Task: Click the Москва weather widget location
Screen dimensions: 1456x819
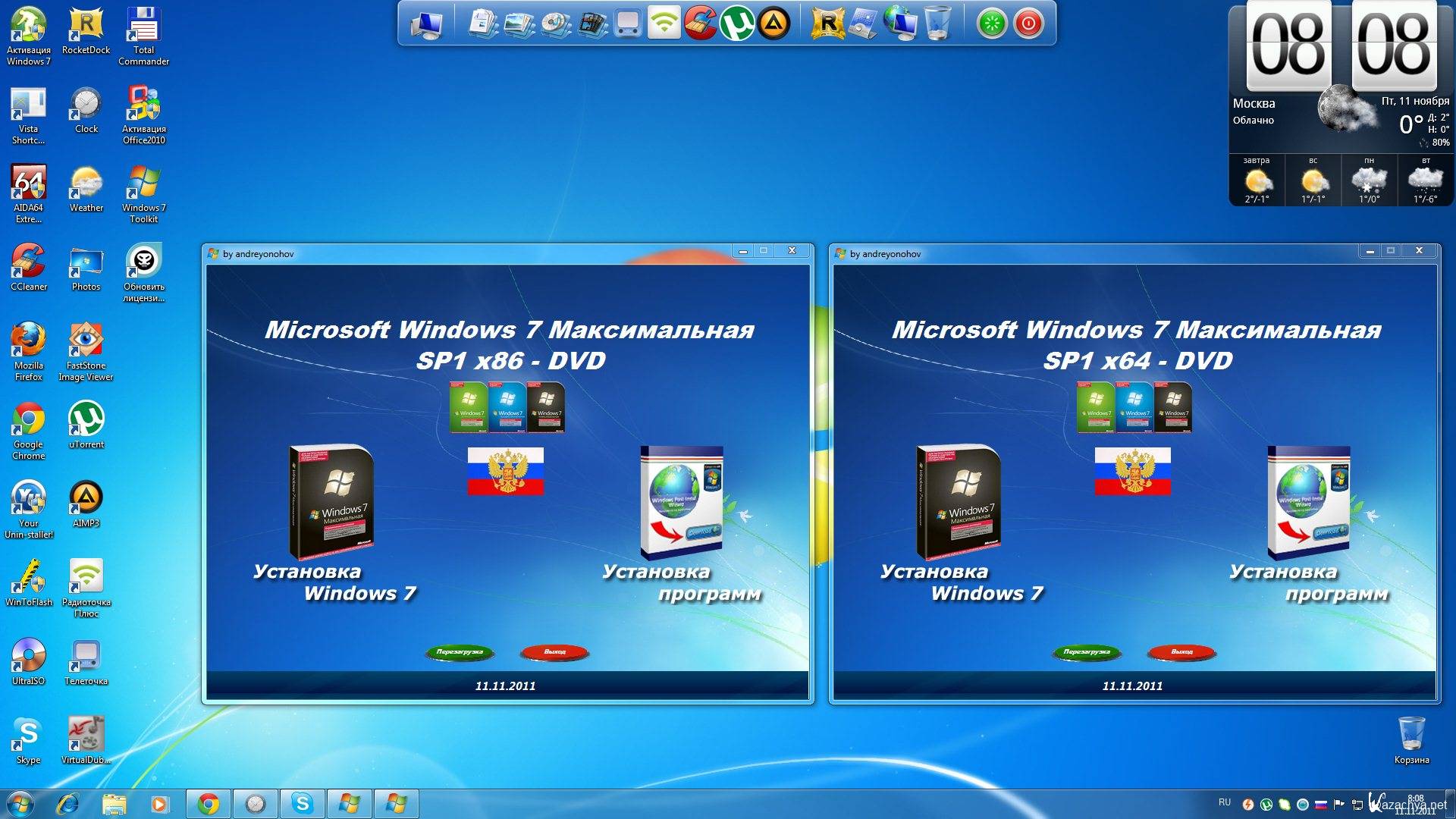Action: point(1254,103)
